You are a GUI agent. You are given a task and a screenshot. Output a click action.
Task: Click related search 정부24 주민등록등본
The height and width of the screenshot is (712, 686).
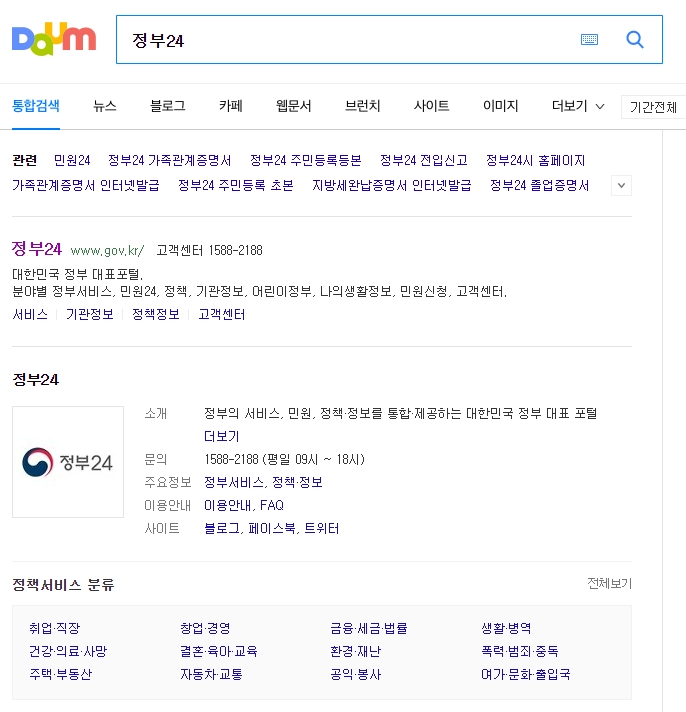click(x=306, y=160)
